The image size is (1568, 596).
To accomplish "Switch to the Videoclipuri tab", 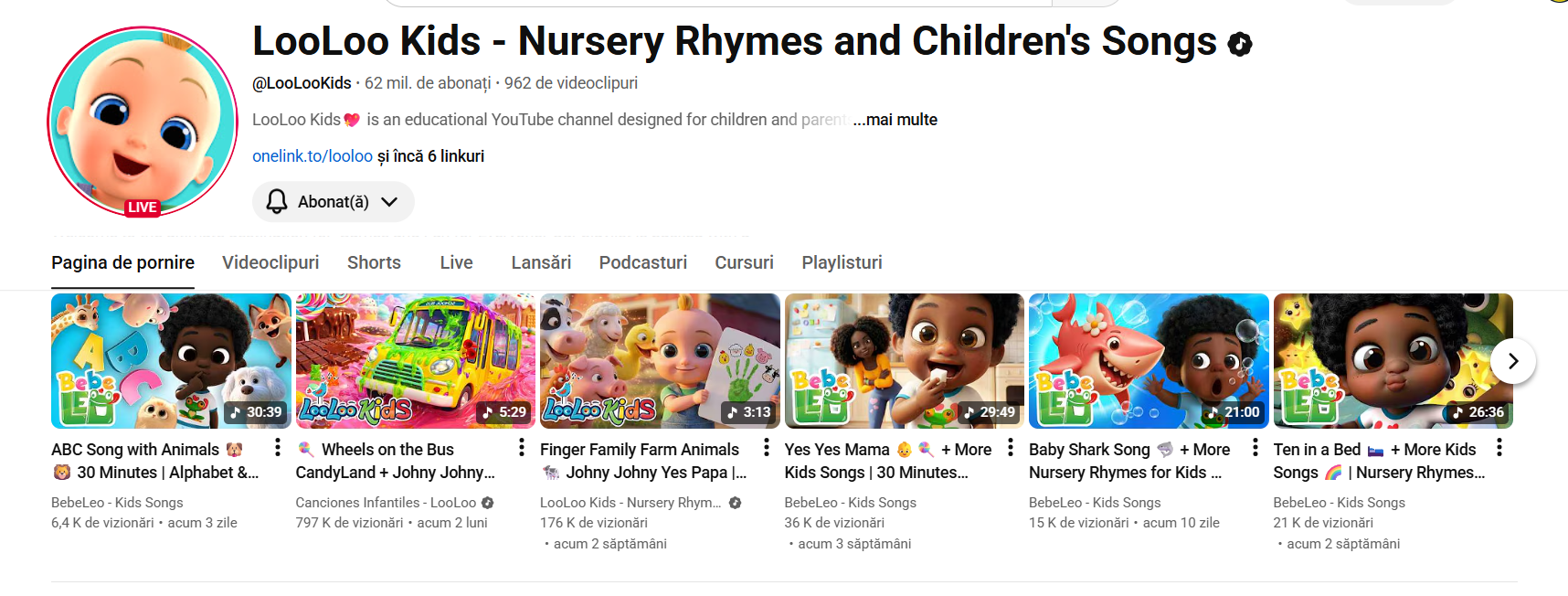I will (x=270, y=263).
